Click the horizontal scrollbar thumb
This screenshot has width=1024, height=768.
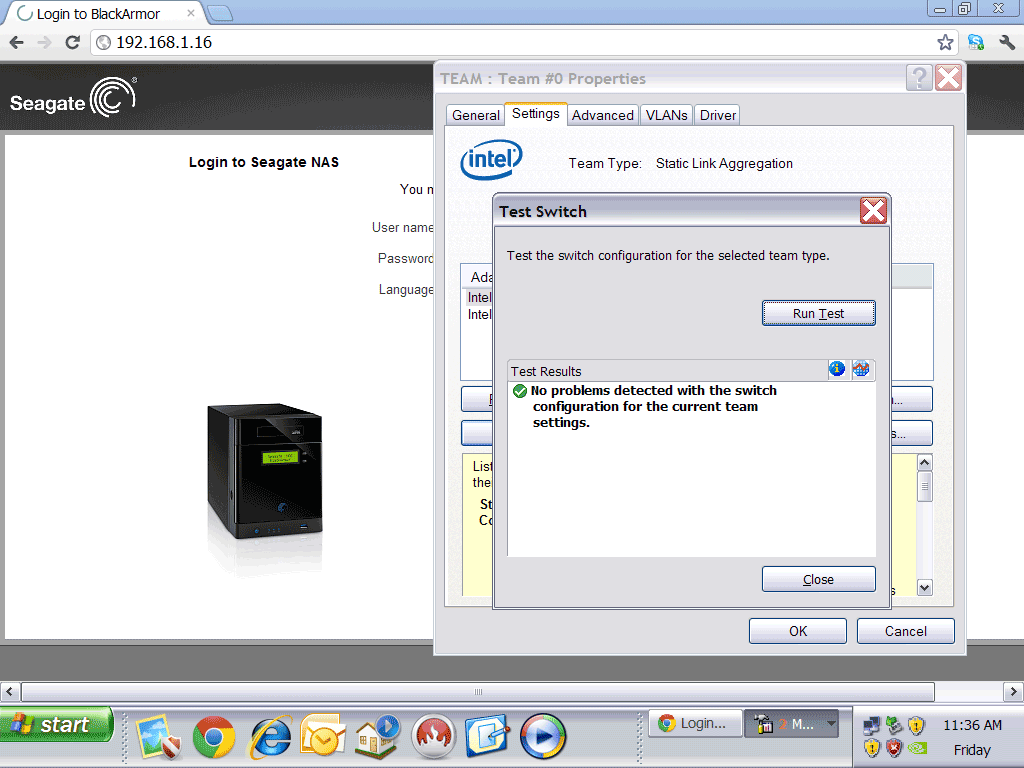478,691
